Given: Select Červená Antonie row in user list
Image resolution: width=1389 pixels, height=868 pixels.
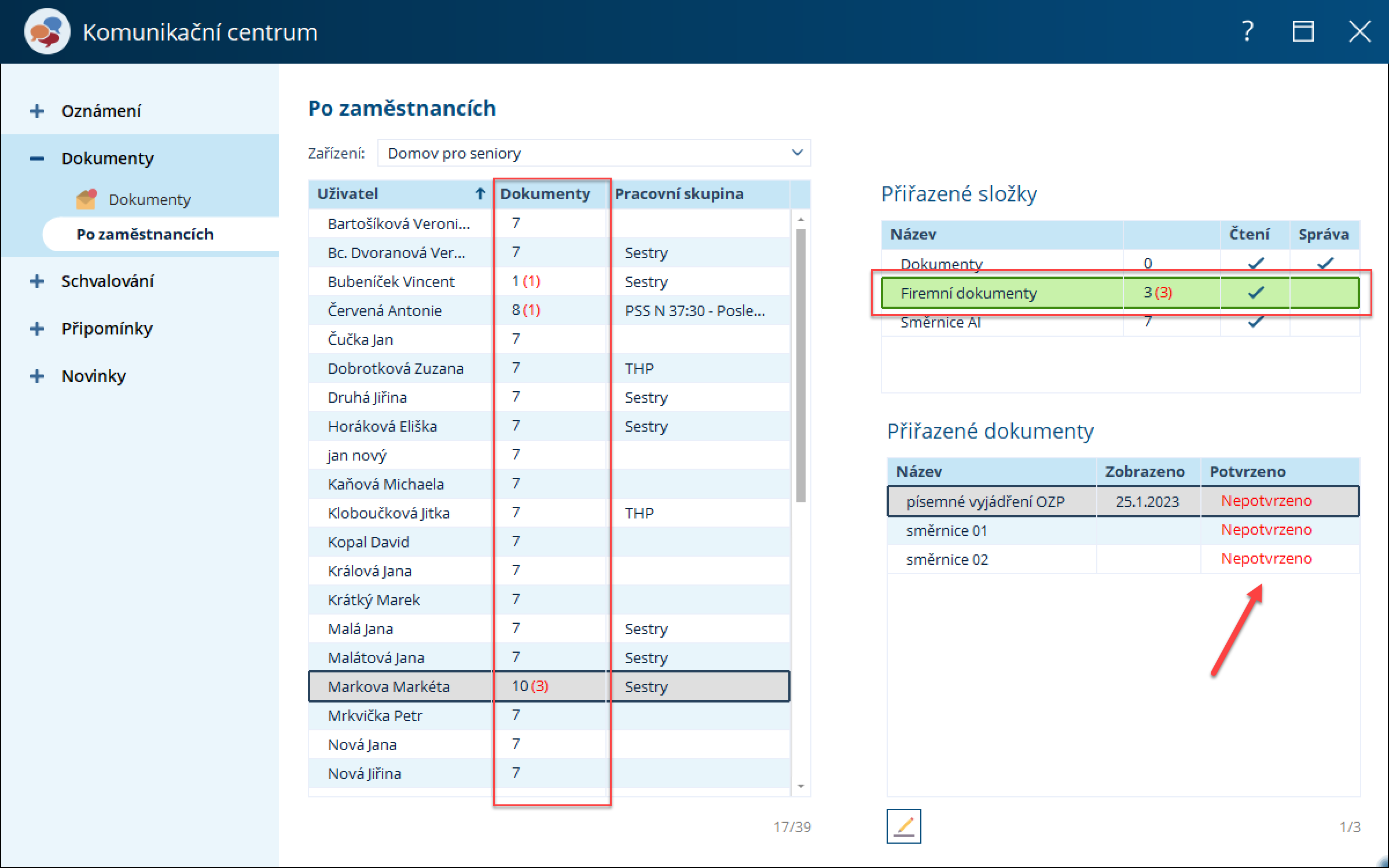Looking at the screenshot, I should (x=385, y=310).
